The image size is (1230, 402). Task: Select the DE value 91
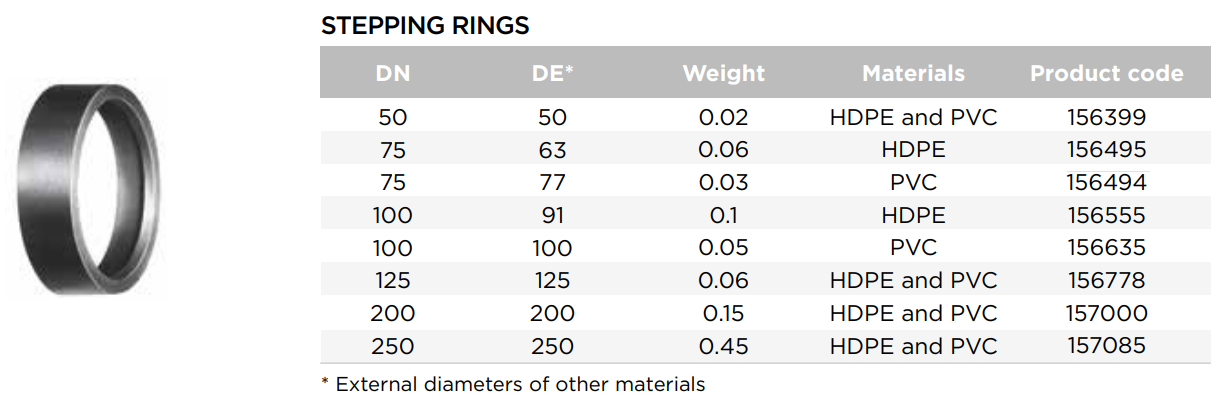(552, 215)
